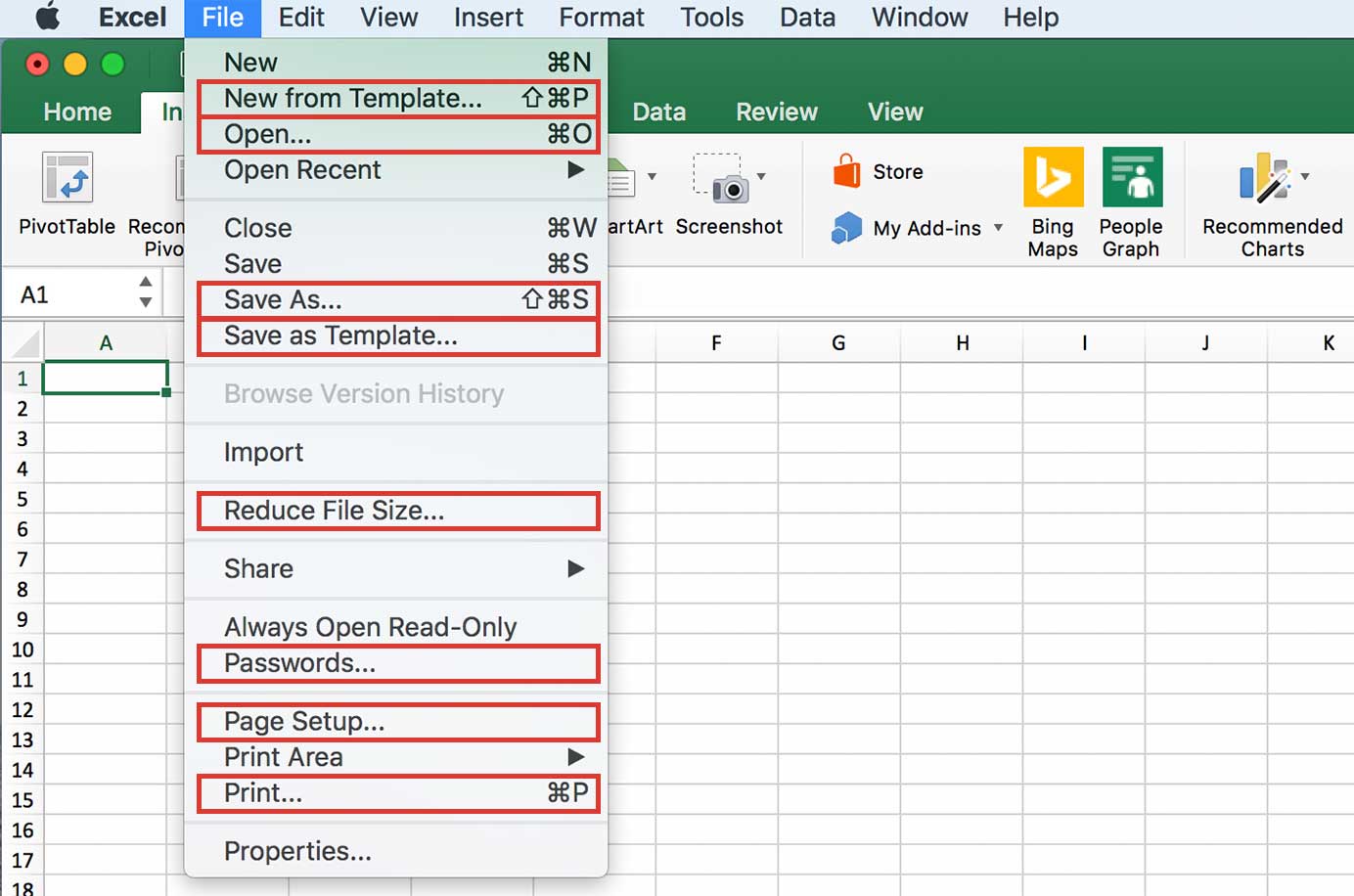Click the select-all corner triangle
The width and height of the screenshot is (1354, 896).
tap(24, 343)
